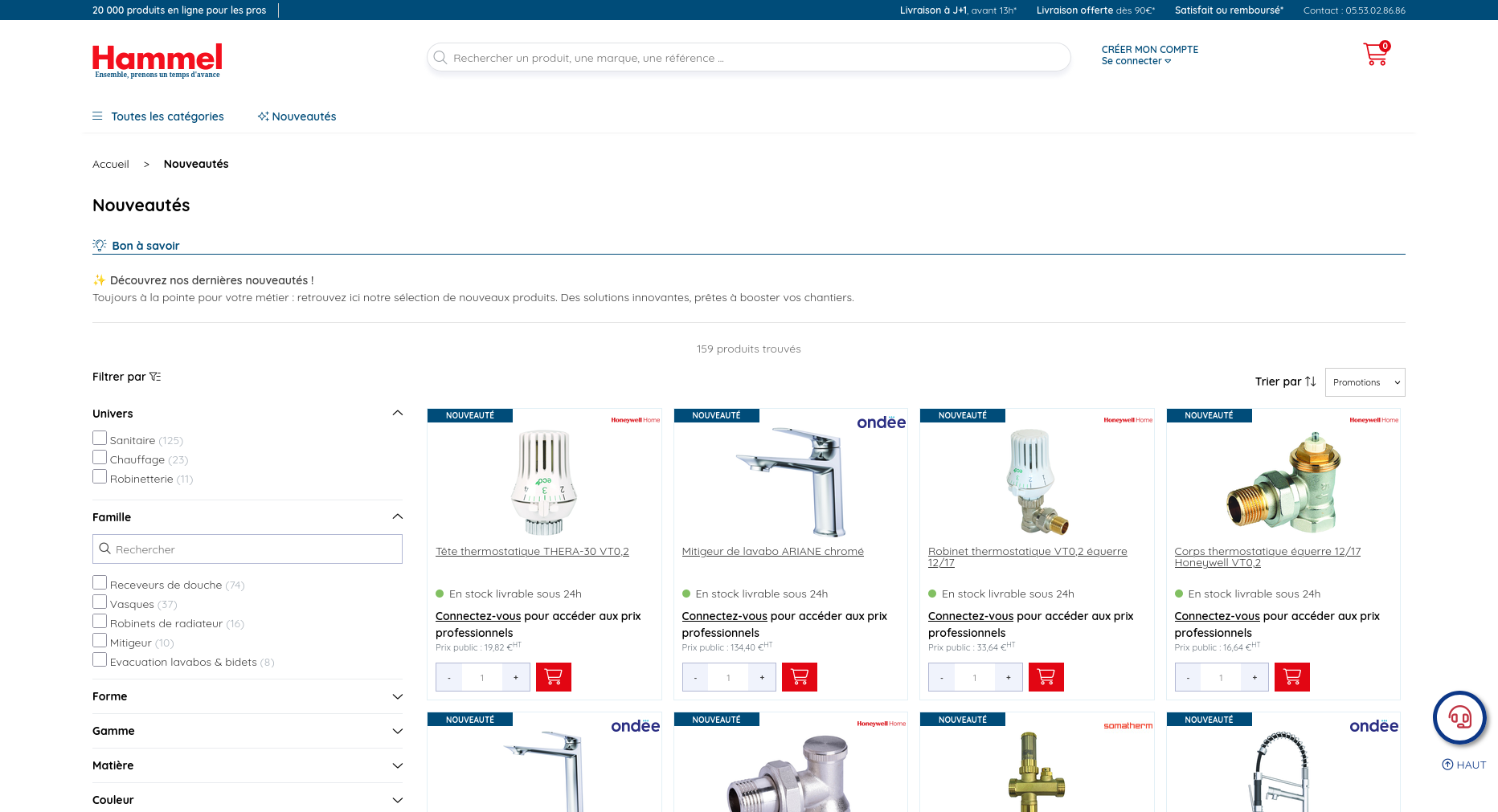Open the live chat support headset icon

pos(1459,717)
